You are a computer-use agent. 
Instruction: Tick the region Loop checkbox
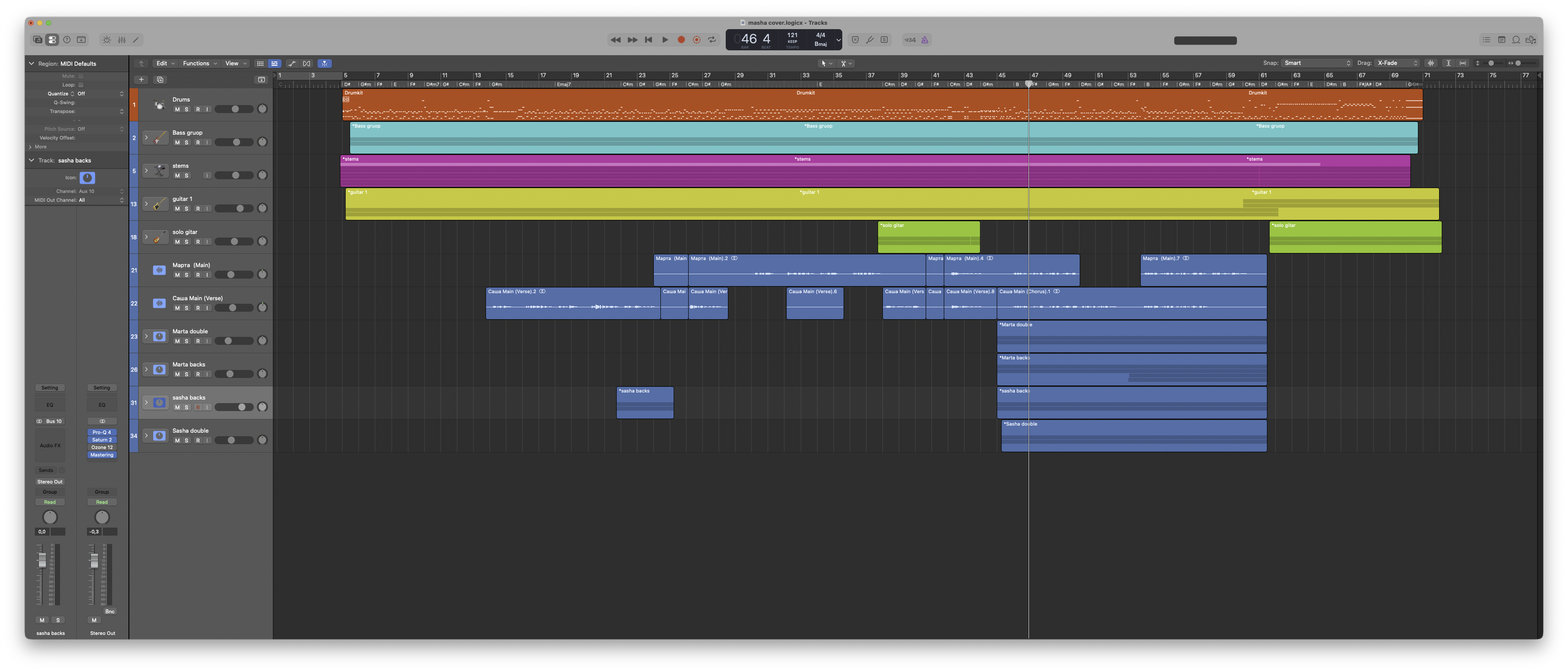point(80,85)
